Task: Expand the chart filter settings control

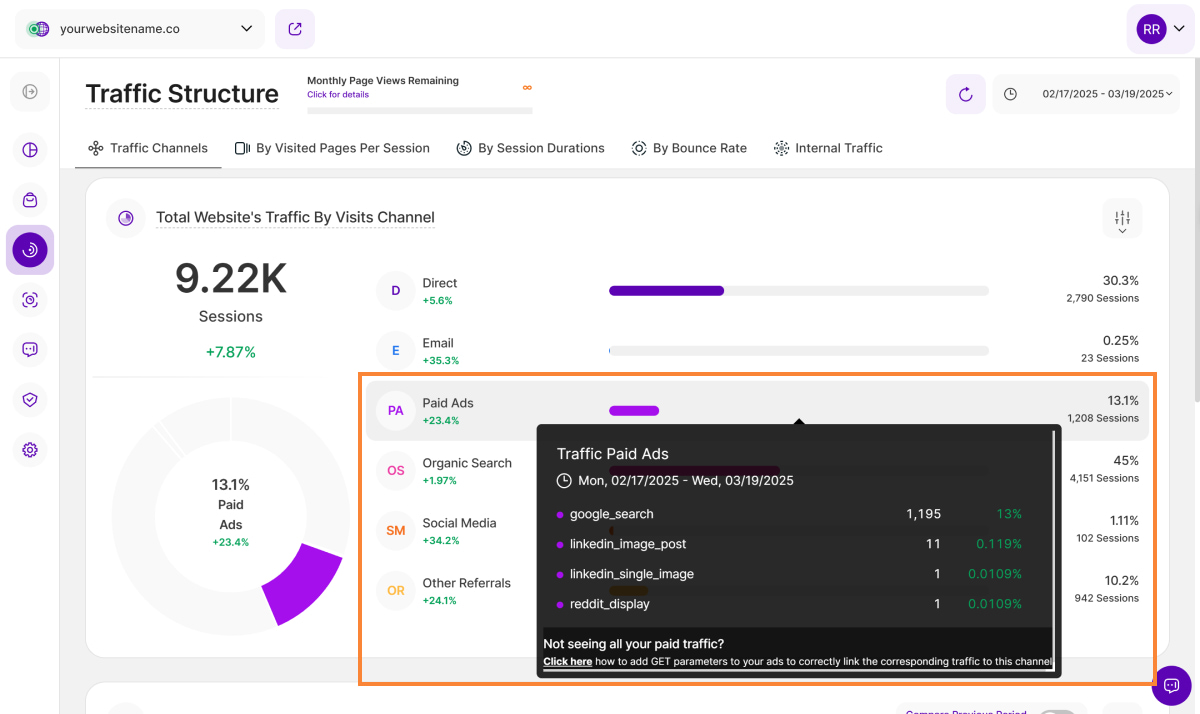Action: point(1122,219)
